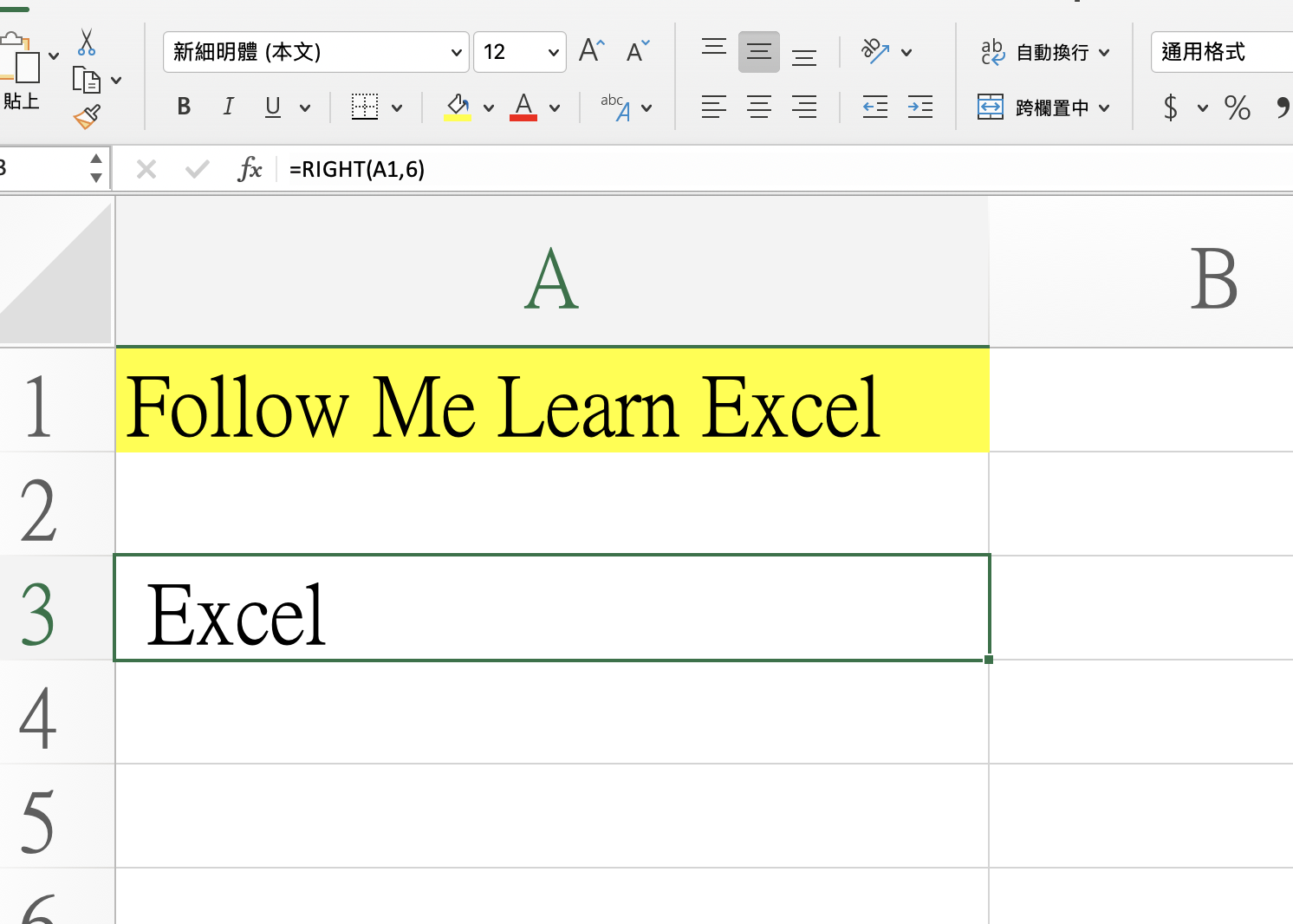The image size is (1293, 924).
Task: Click the Copy icon
Action: pyautogui.click(x=87, y=80)
